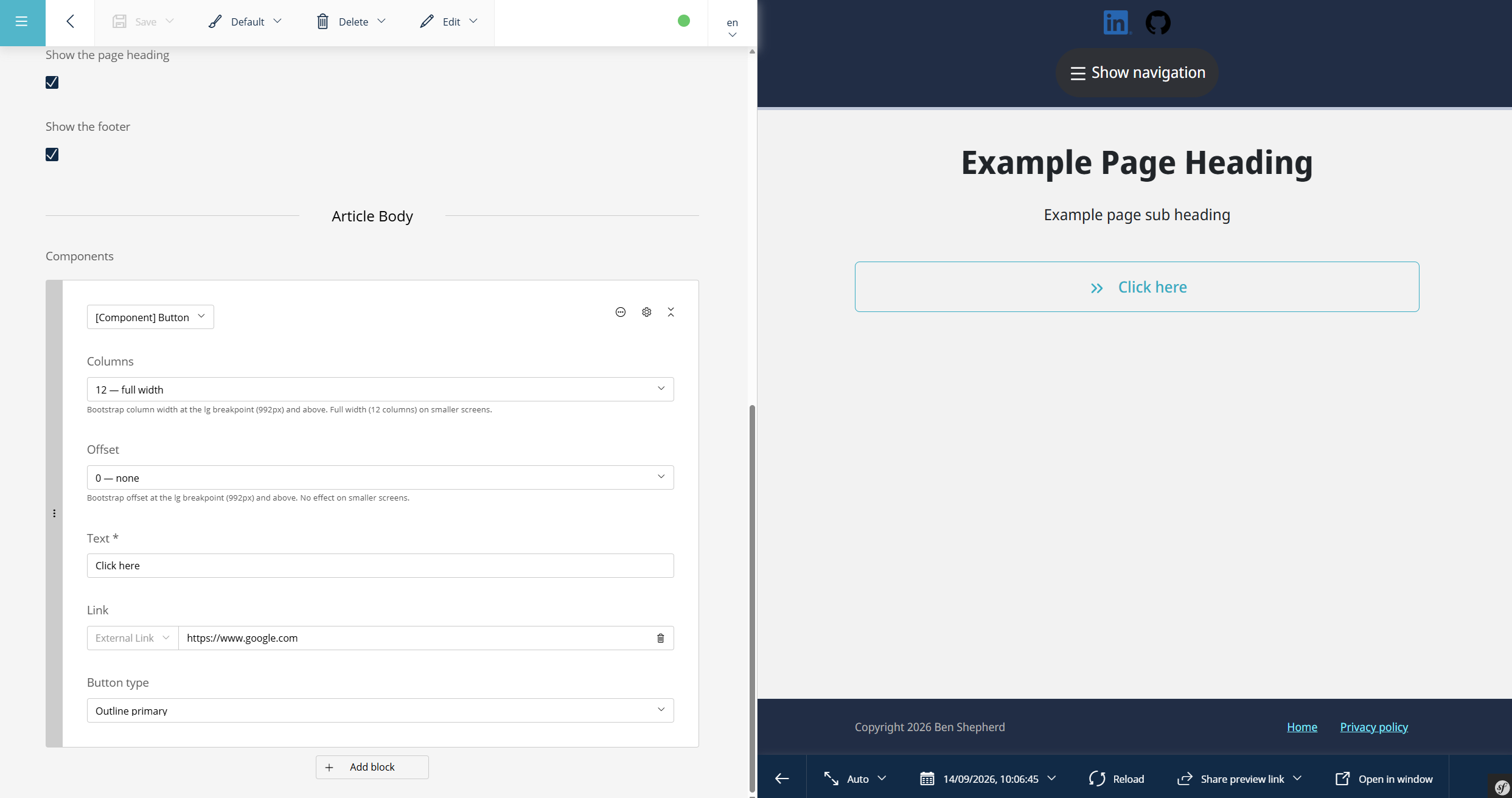The width and height of the screenshot is (1512, 798).
Task: Expand the preview date time chevron
Action: pyautogui.click(x=1051, y=778)
